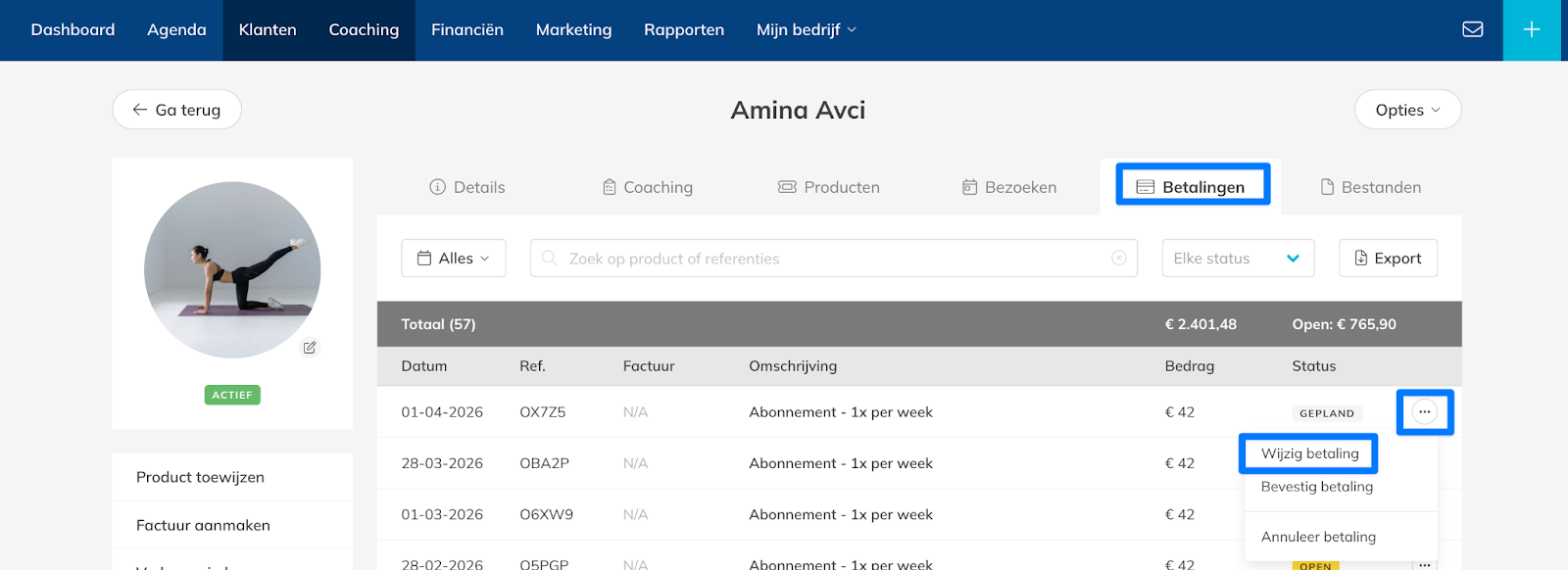1568x570 pixels.
Task: Click the edit profile photo icon
Action: click(x=310, y=348)
